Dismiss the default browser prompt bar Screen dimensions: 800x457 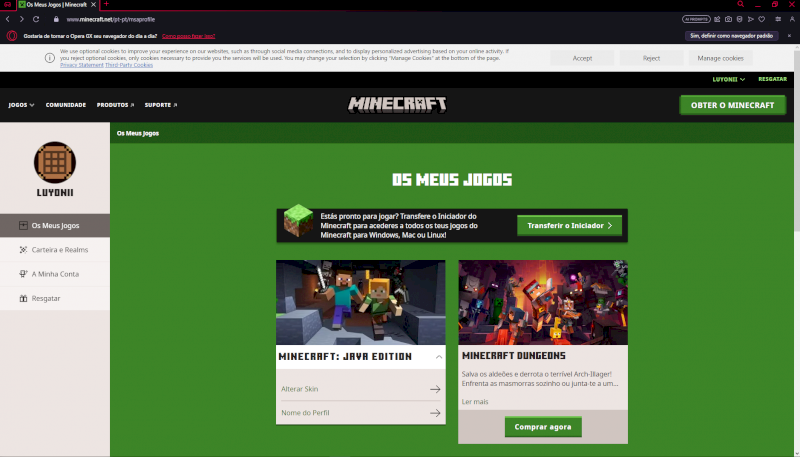pos(789,36)
